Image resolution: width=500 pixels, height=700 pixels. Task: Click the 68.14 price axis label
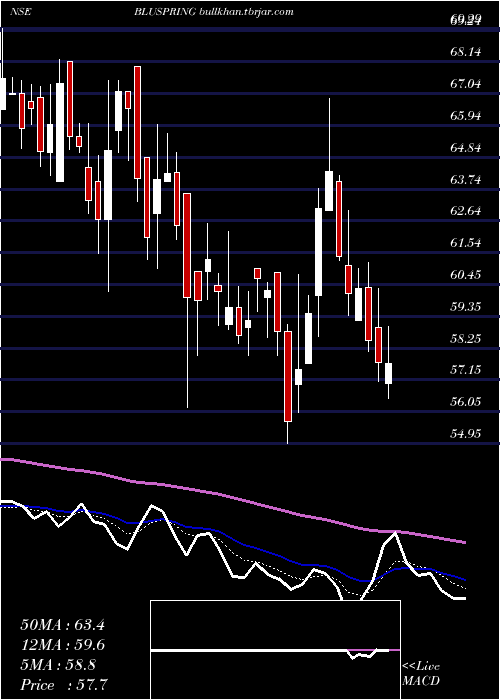466,52
